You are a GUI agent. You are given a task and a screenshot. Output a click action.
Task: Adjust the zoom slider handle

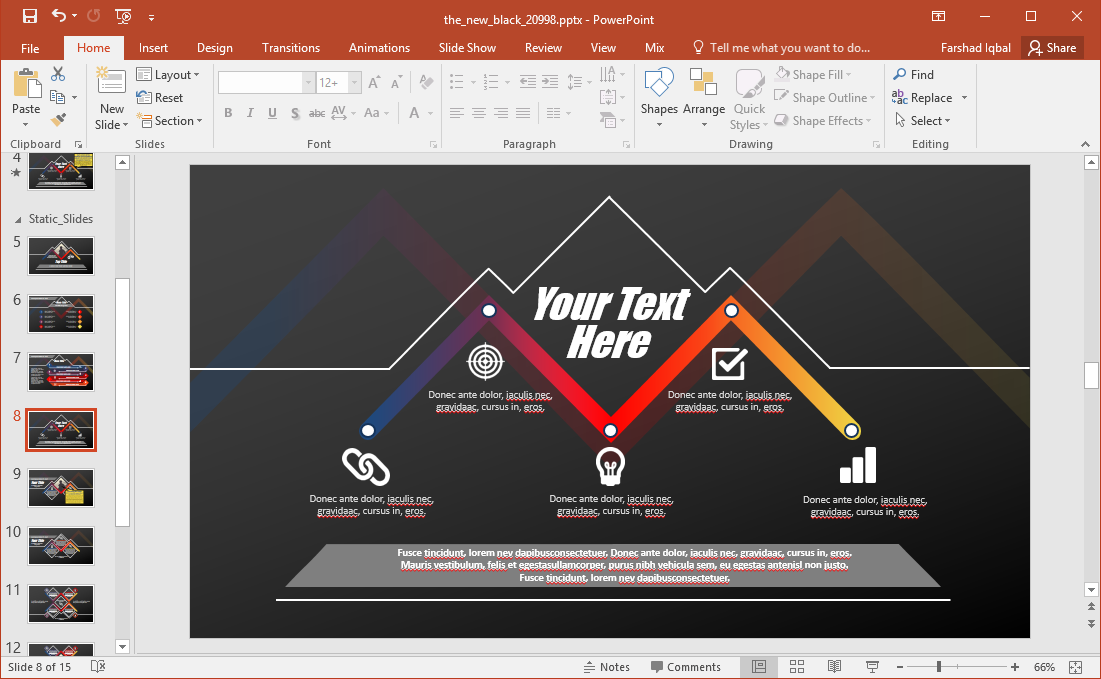[939, 667]
